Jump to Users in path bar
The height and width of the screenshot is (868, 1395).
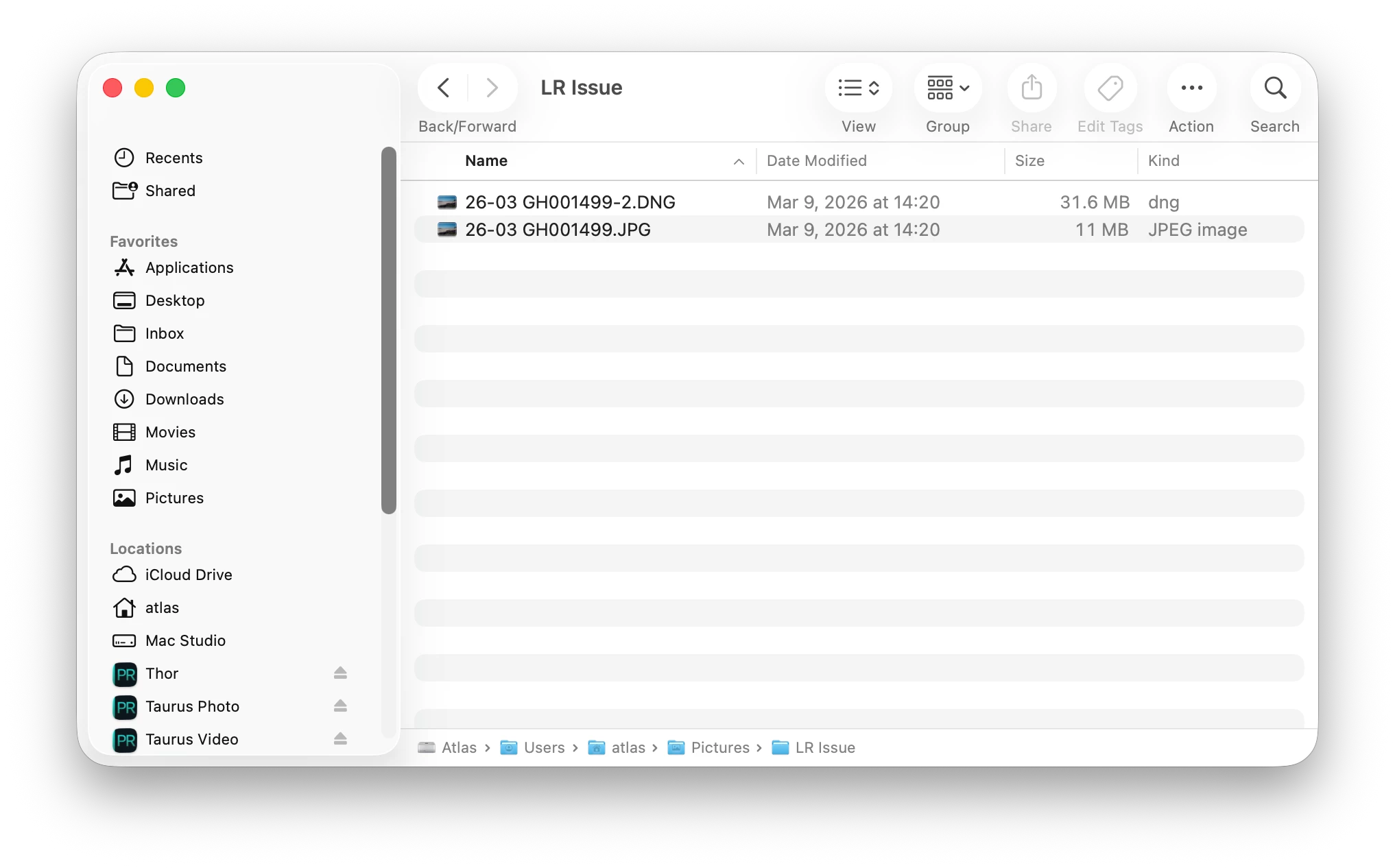click(x=544, y=747)
